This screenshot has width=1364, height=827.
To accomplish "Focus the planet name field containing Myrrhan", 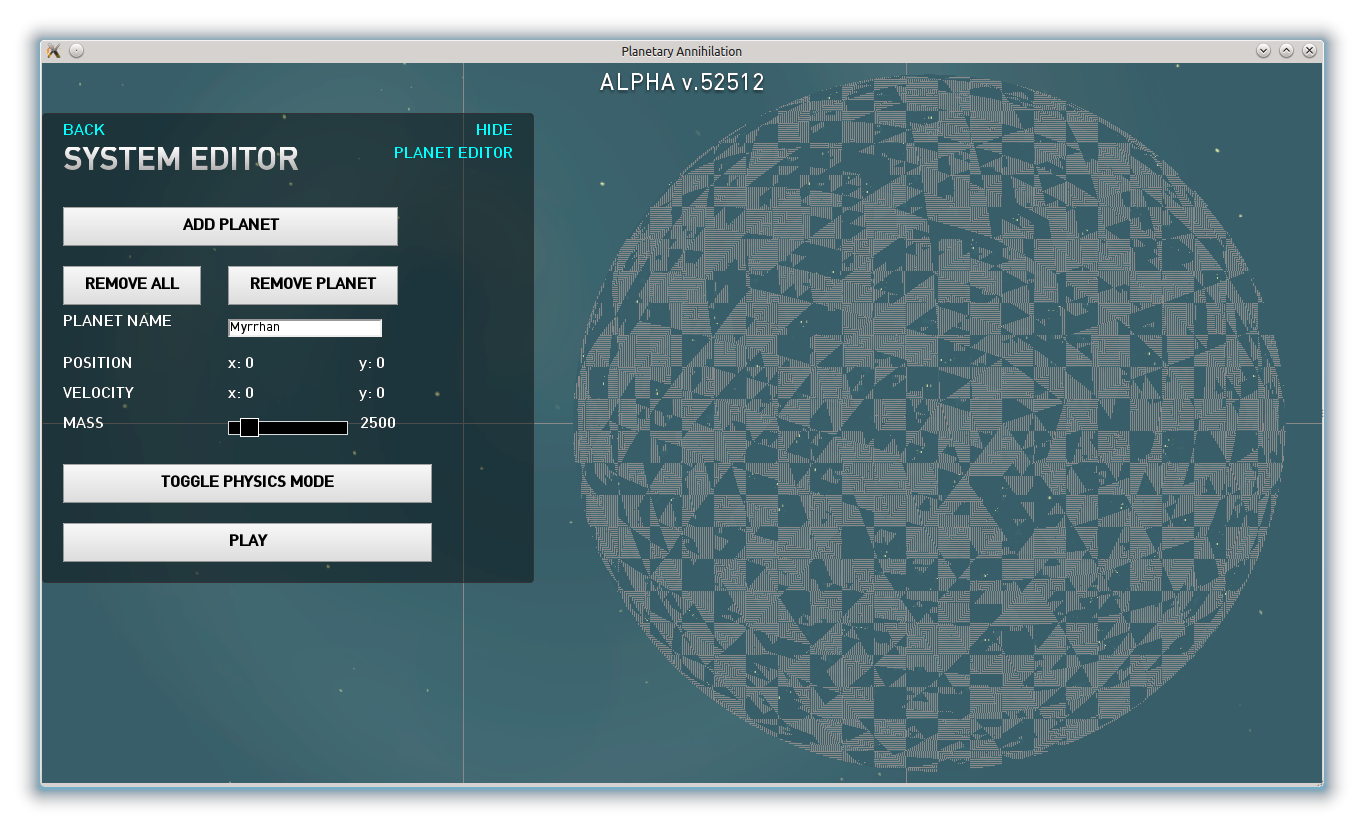I will coord(305,328).
